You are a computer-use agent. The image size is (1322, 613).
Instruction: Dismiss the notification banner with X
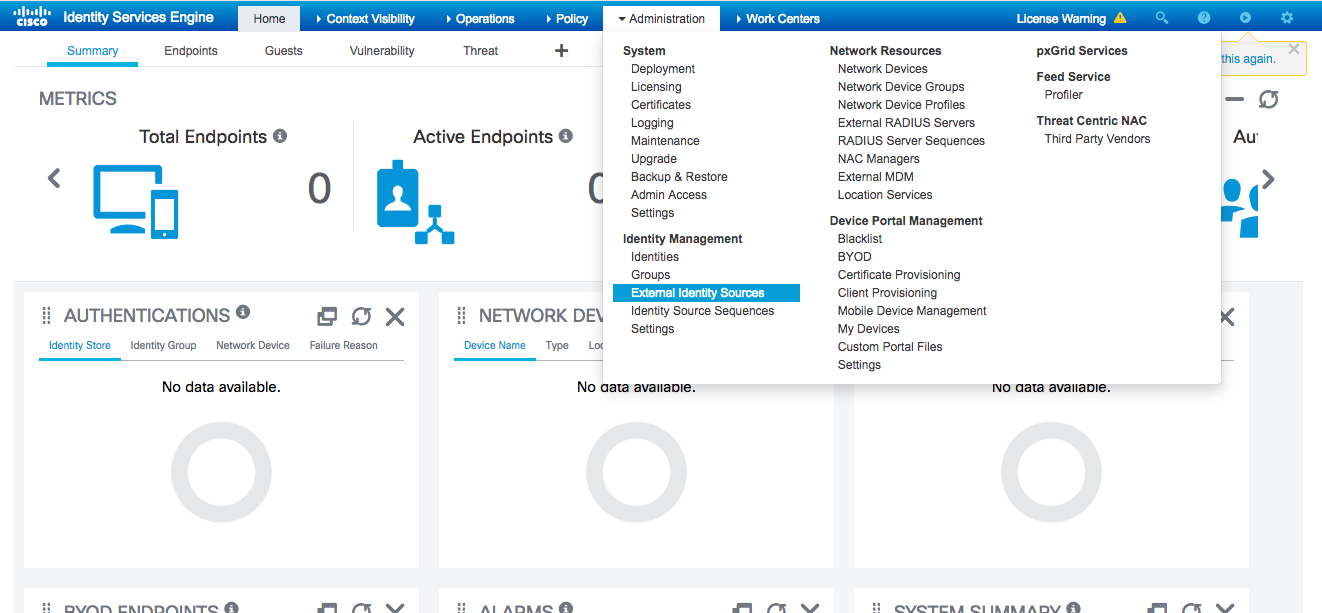tap(1294, 49)
